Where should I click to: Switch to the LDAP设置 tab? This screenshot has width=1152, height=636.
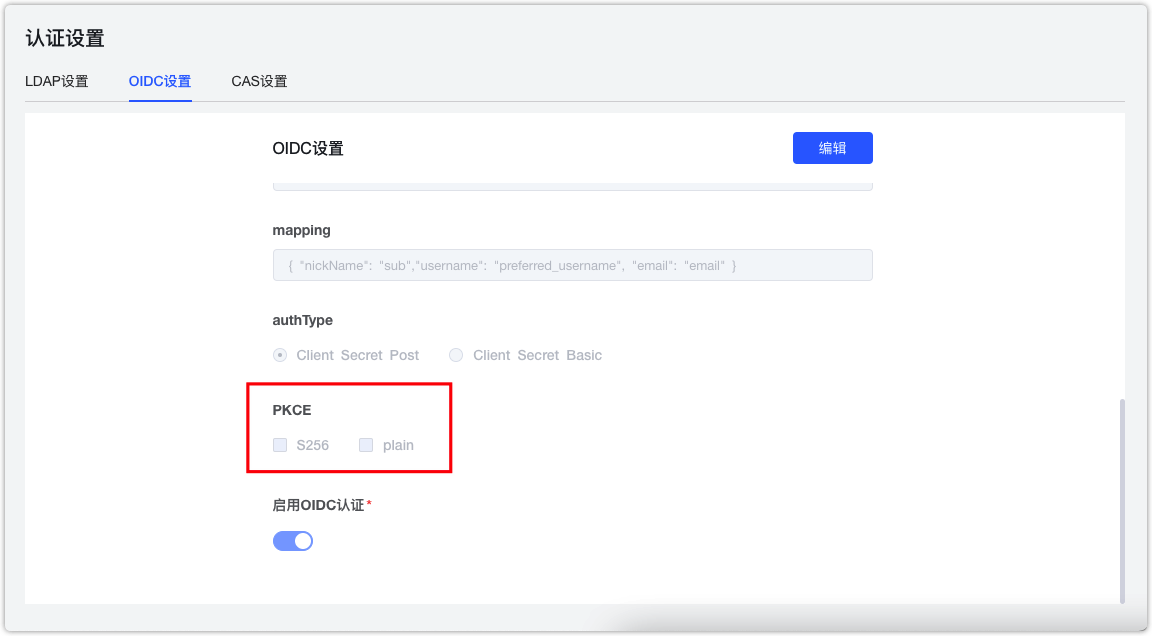pyautogui.click(x=57, y=81)
